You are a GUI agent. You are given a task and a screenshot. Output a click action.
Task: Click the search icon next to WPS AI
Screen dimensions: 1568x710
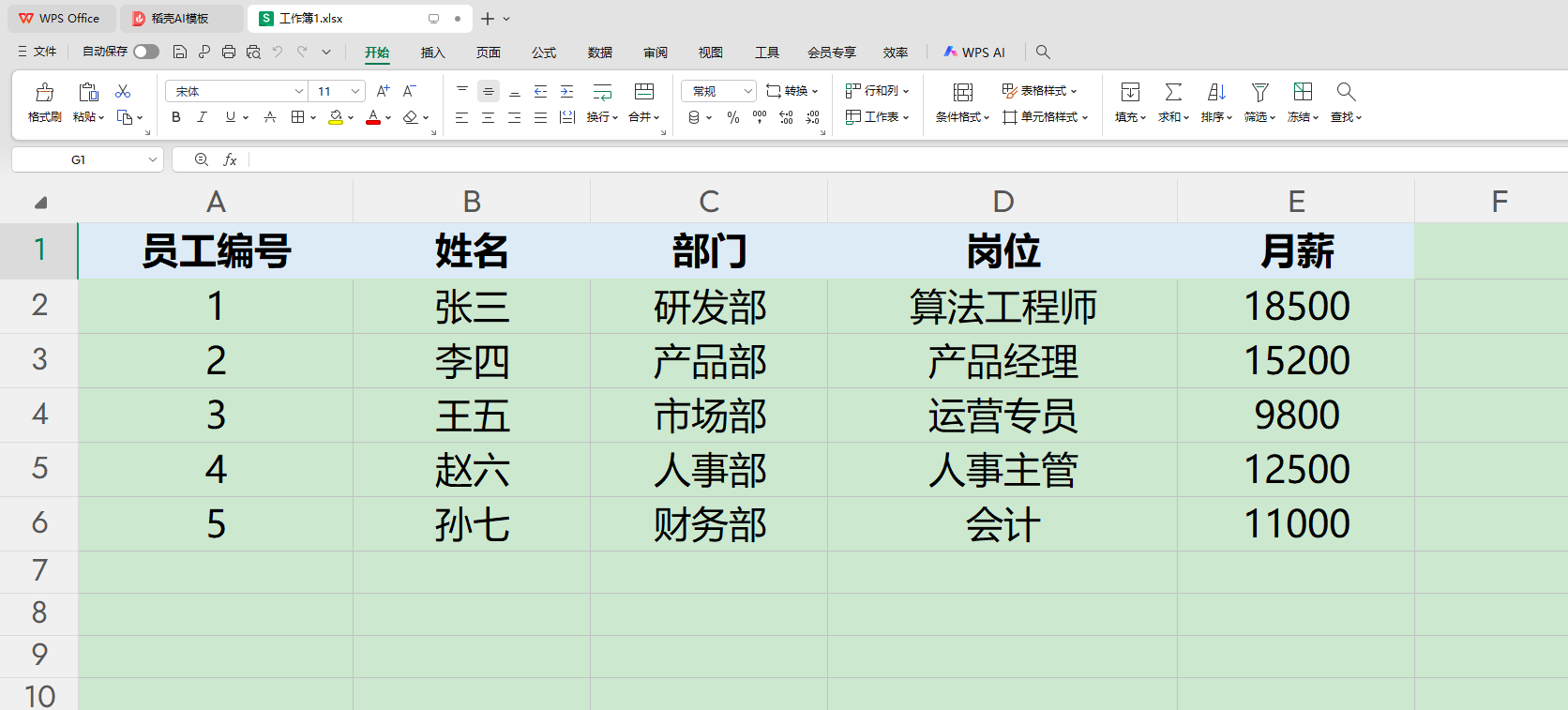click(1043, 52)
